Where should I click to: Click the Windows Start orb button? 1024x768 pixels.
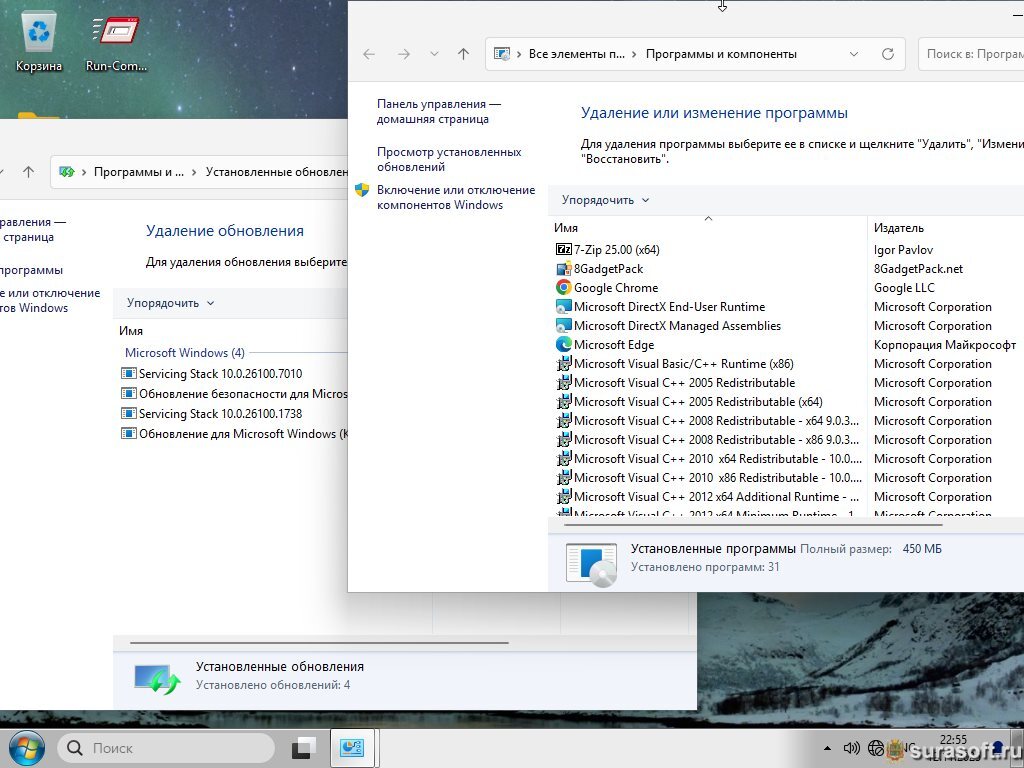[x=25, y=748]
